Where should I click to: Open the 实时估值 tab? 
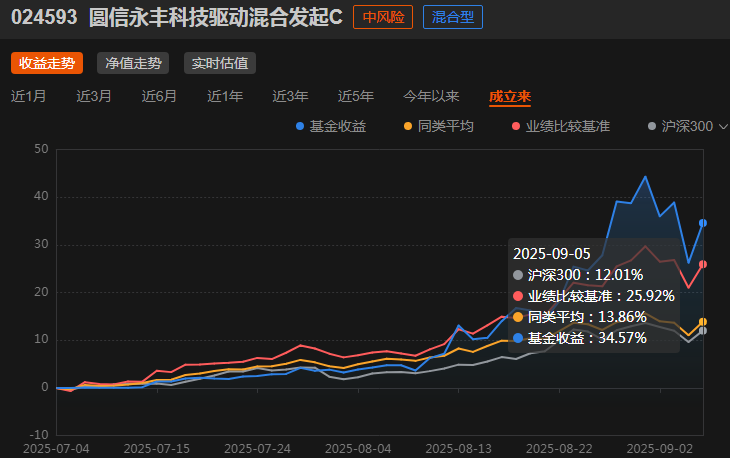[220, 63]
